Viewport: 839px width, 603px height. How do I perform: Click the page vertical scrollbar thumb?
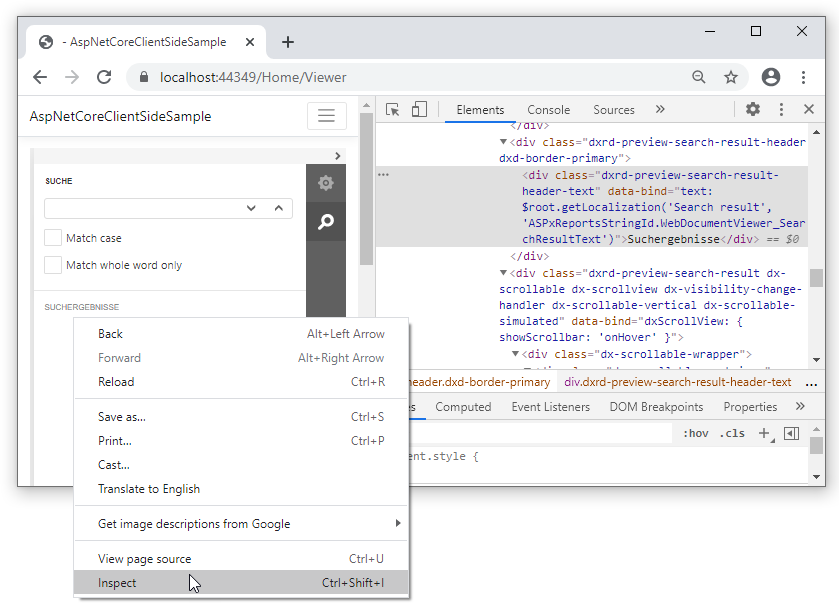click(367, 188)
